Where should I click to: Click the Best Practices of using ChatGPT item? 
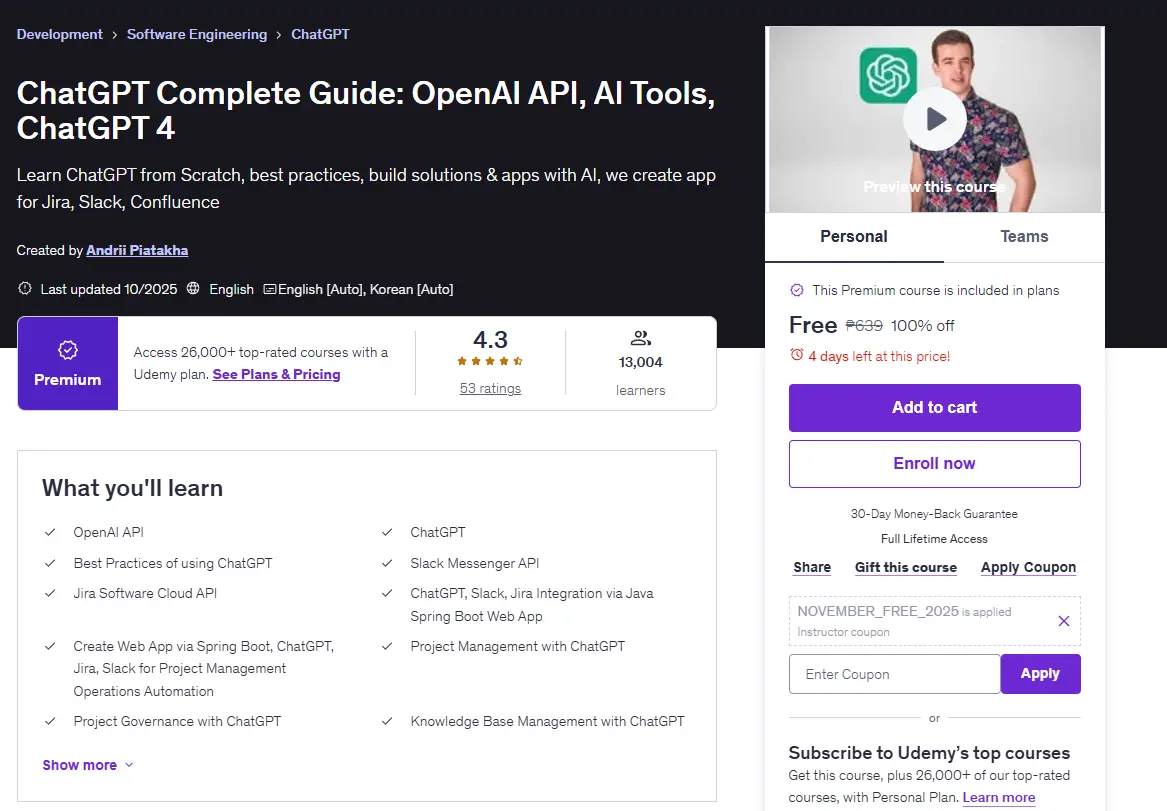(173, 563)
